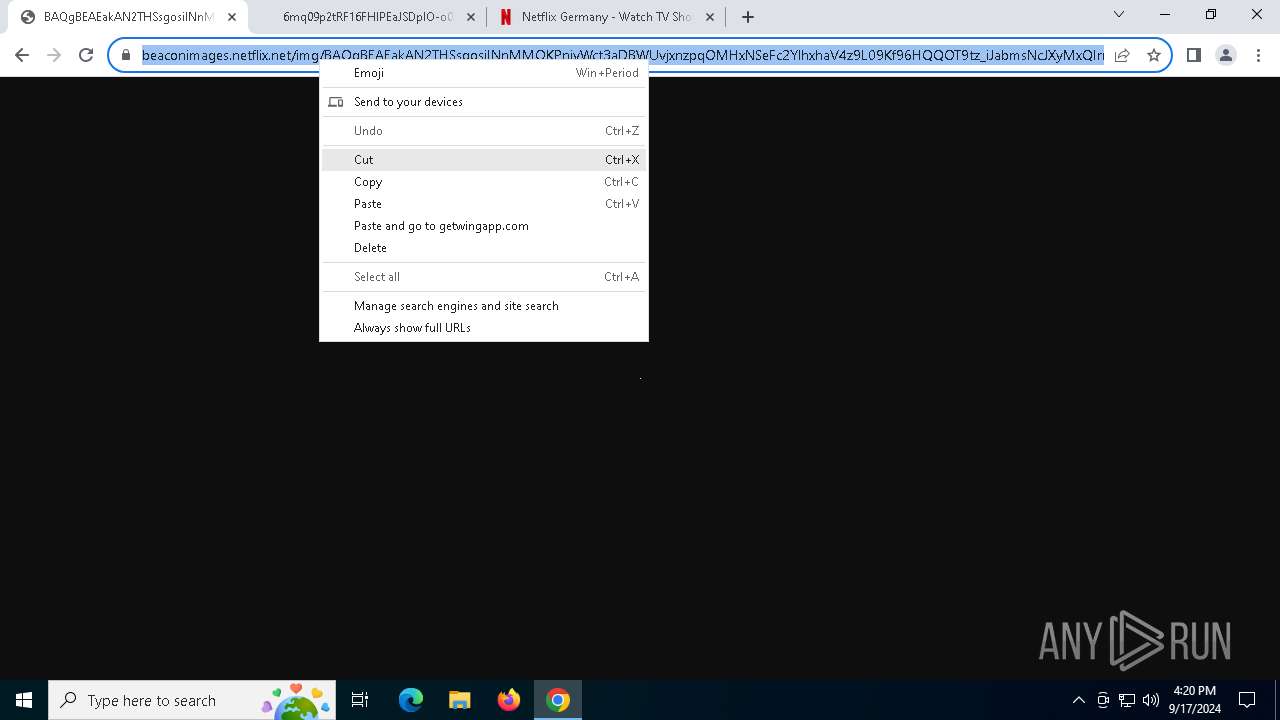Click Select all menu entry
The height and width of the screenshot is (720, 1280).
click(484, 277)
